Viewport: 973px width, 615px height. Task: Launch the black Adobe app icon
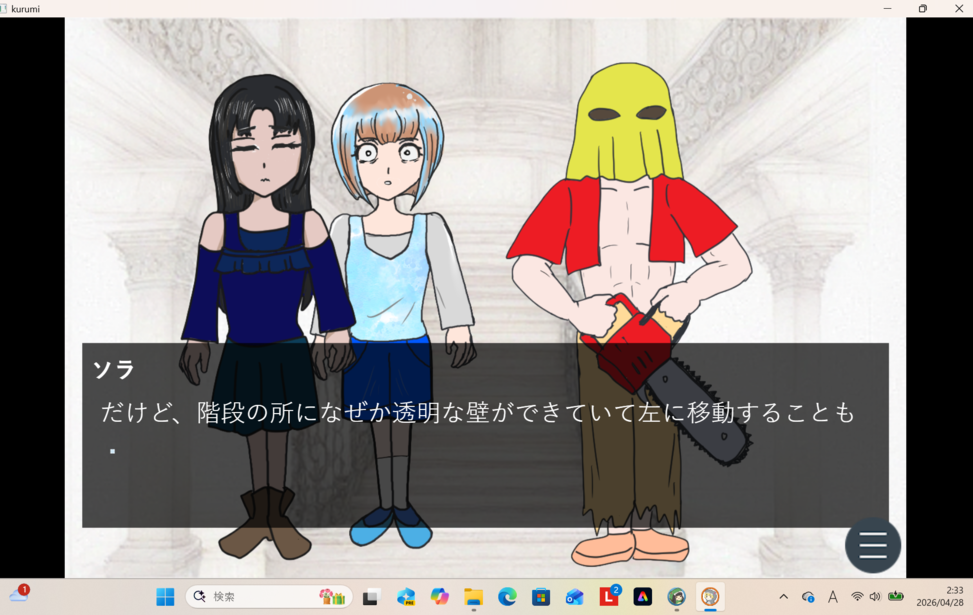[x=643, y=597]
